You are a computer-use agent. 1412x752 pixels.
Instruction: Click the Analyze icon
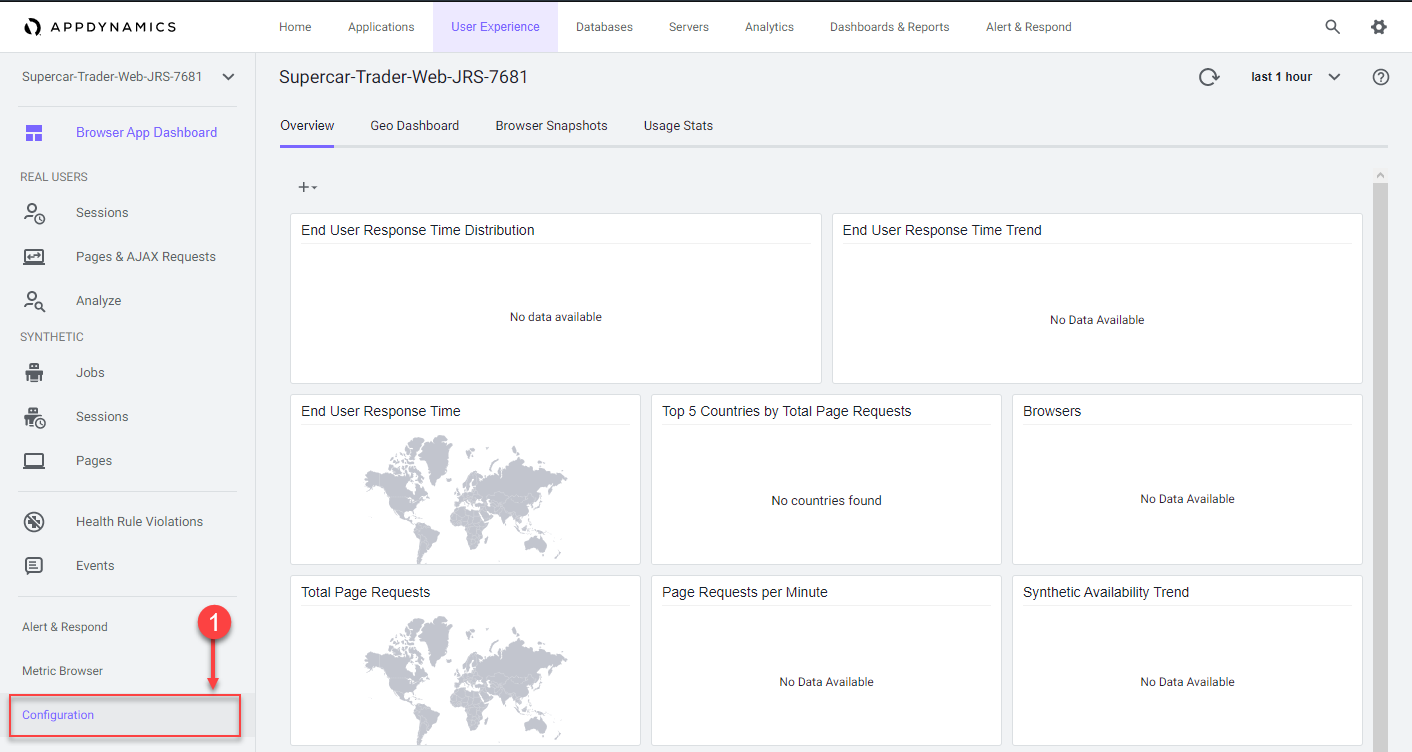pos(35,301)
